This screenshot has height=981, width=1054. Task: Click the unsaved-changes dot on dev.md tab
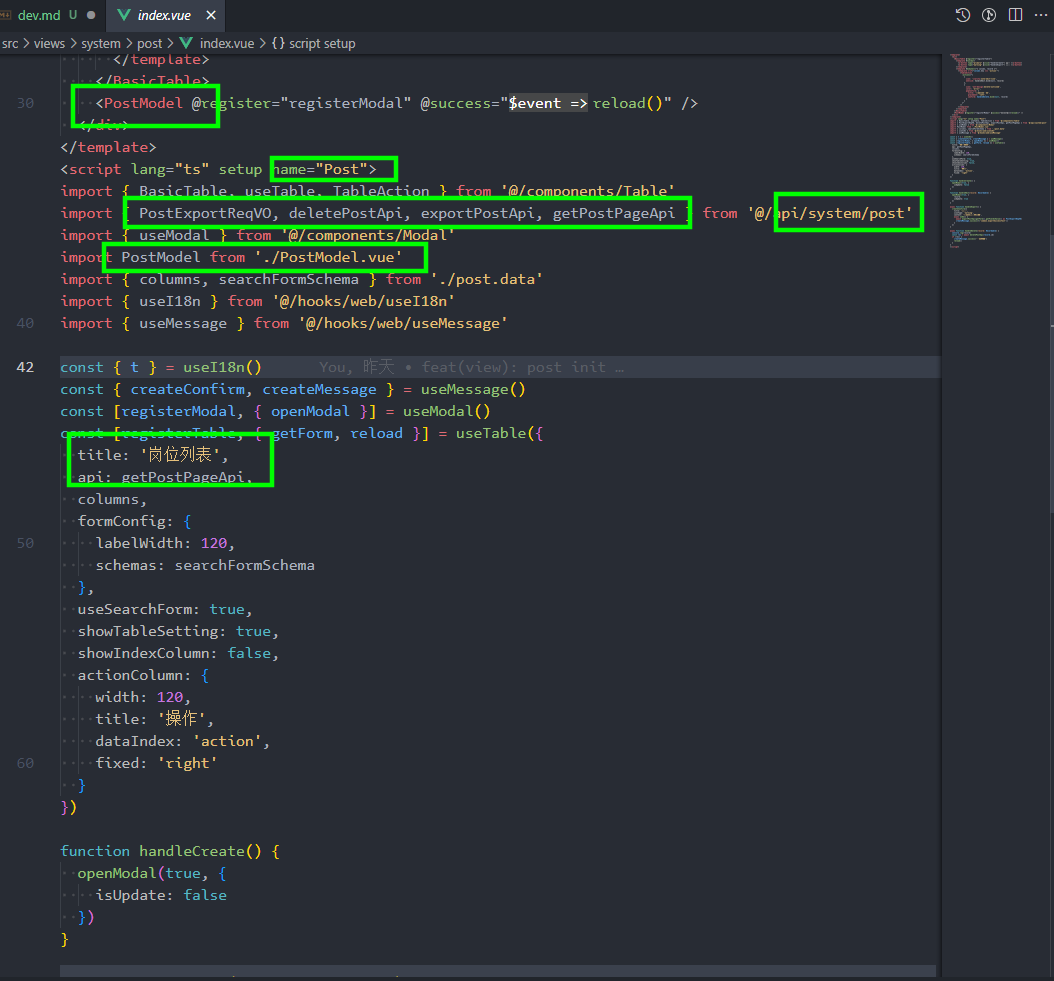(x=91, y=15)
